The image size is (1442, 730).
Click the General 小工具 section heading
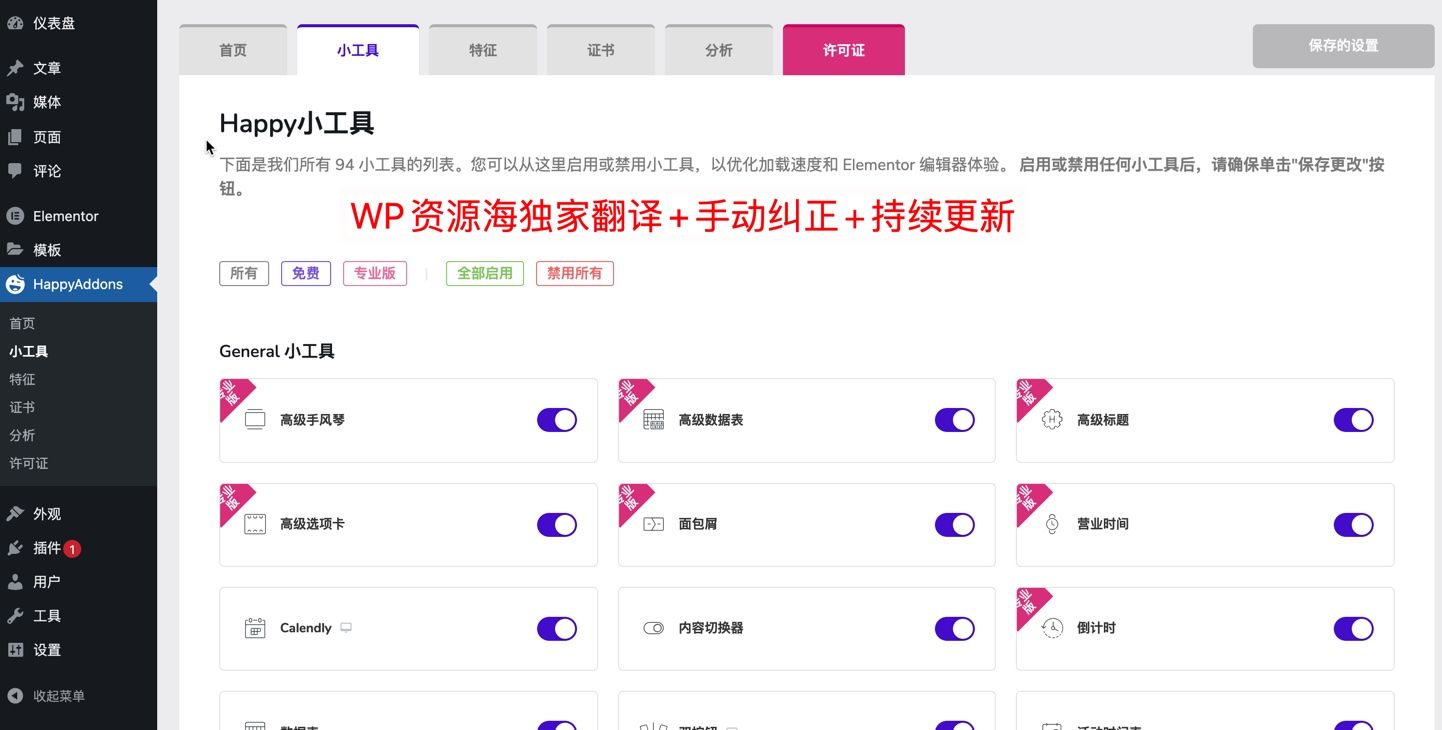277,351
